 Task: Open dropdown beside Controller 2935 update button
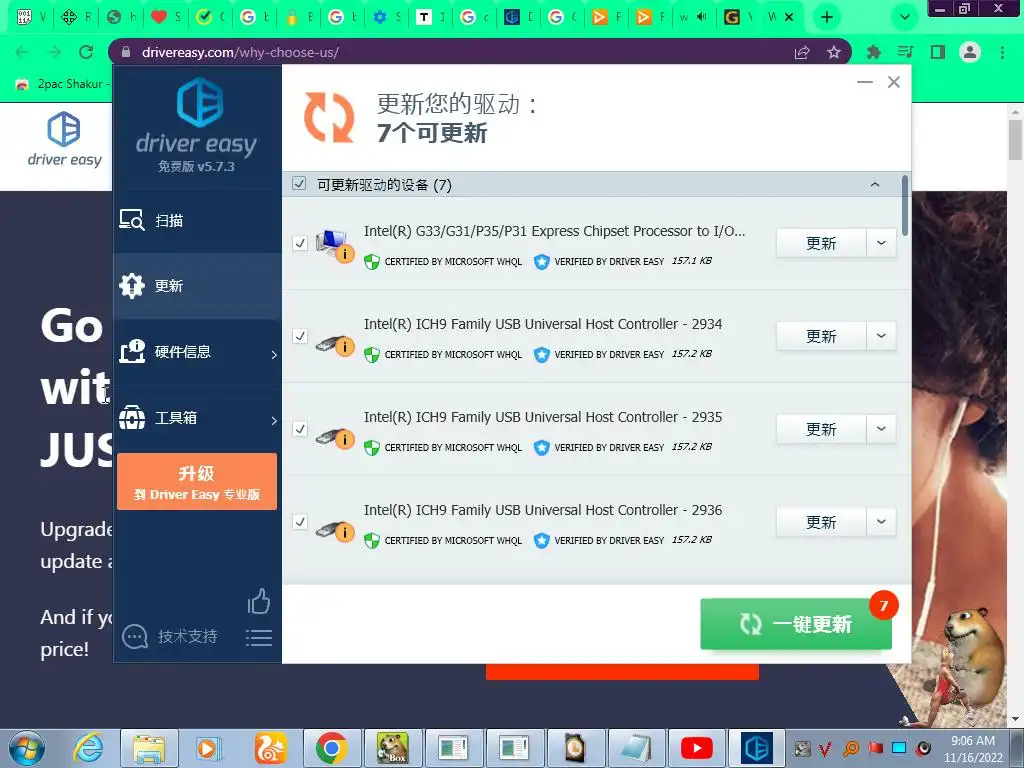882,429
